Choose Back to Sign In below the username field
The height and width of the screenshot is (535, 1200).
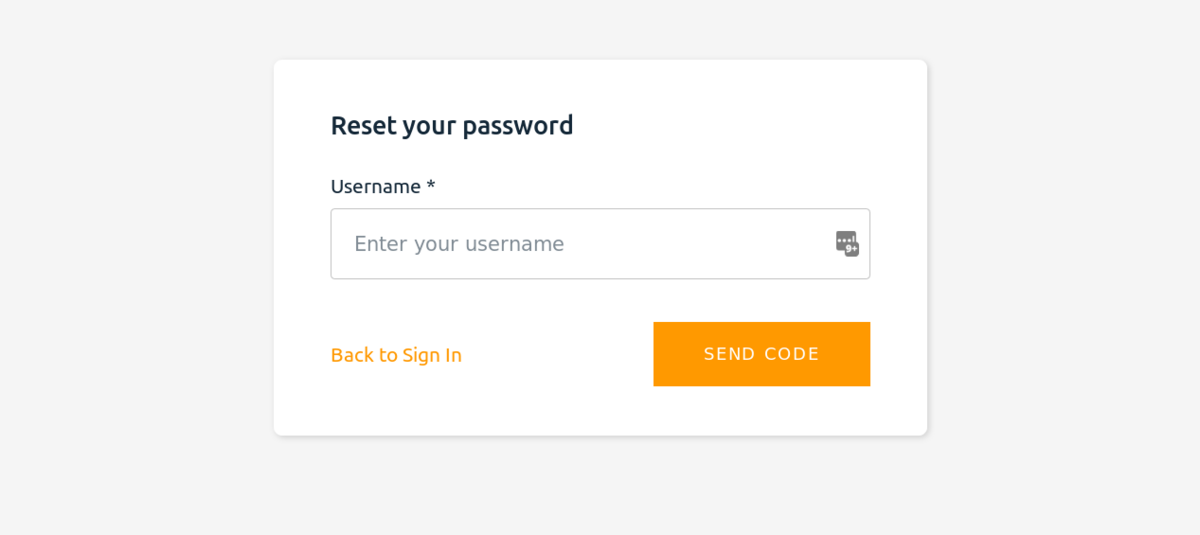tap(396, 355)
